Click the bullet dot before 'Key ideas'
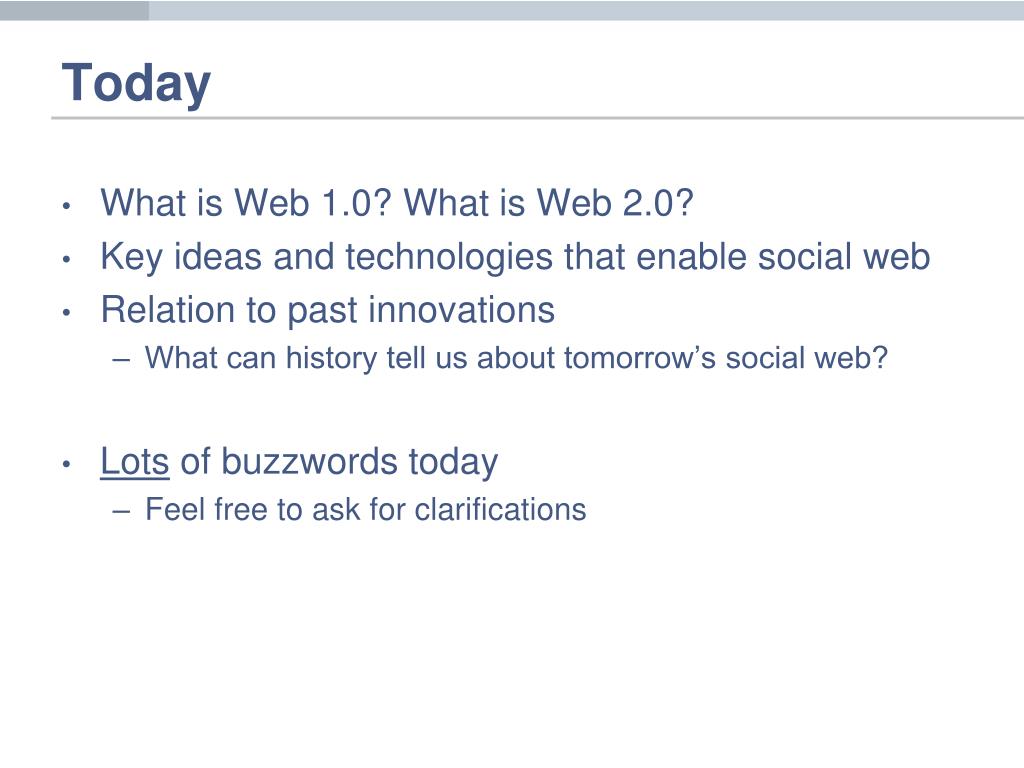The image size is (1024, 768). [x=66, y=260]
